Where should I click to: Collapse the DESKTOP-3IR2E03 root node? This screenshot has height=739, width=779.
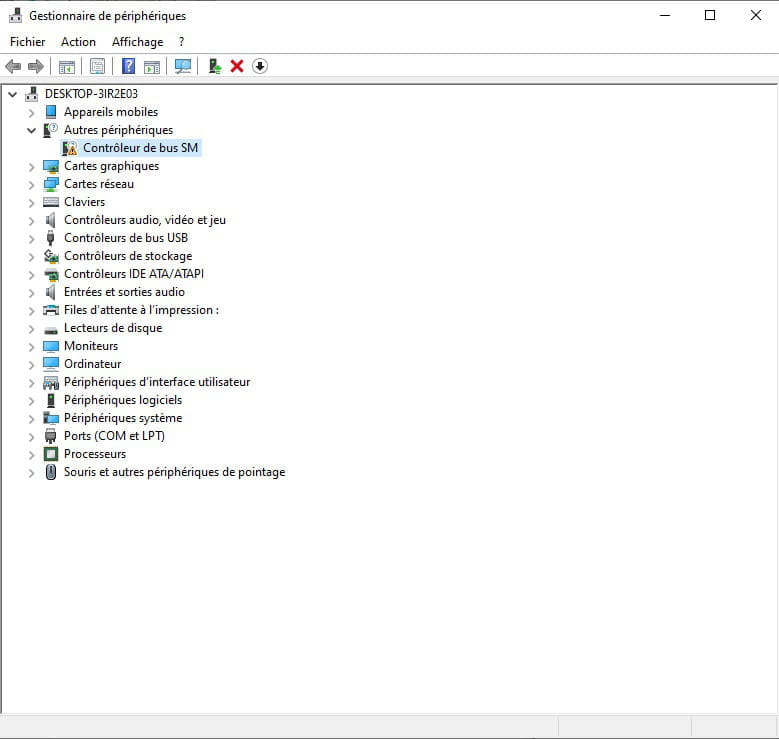[13, 94]
